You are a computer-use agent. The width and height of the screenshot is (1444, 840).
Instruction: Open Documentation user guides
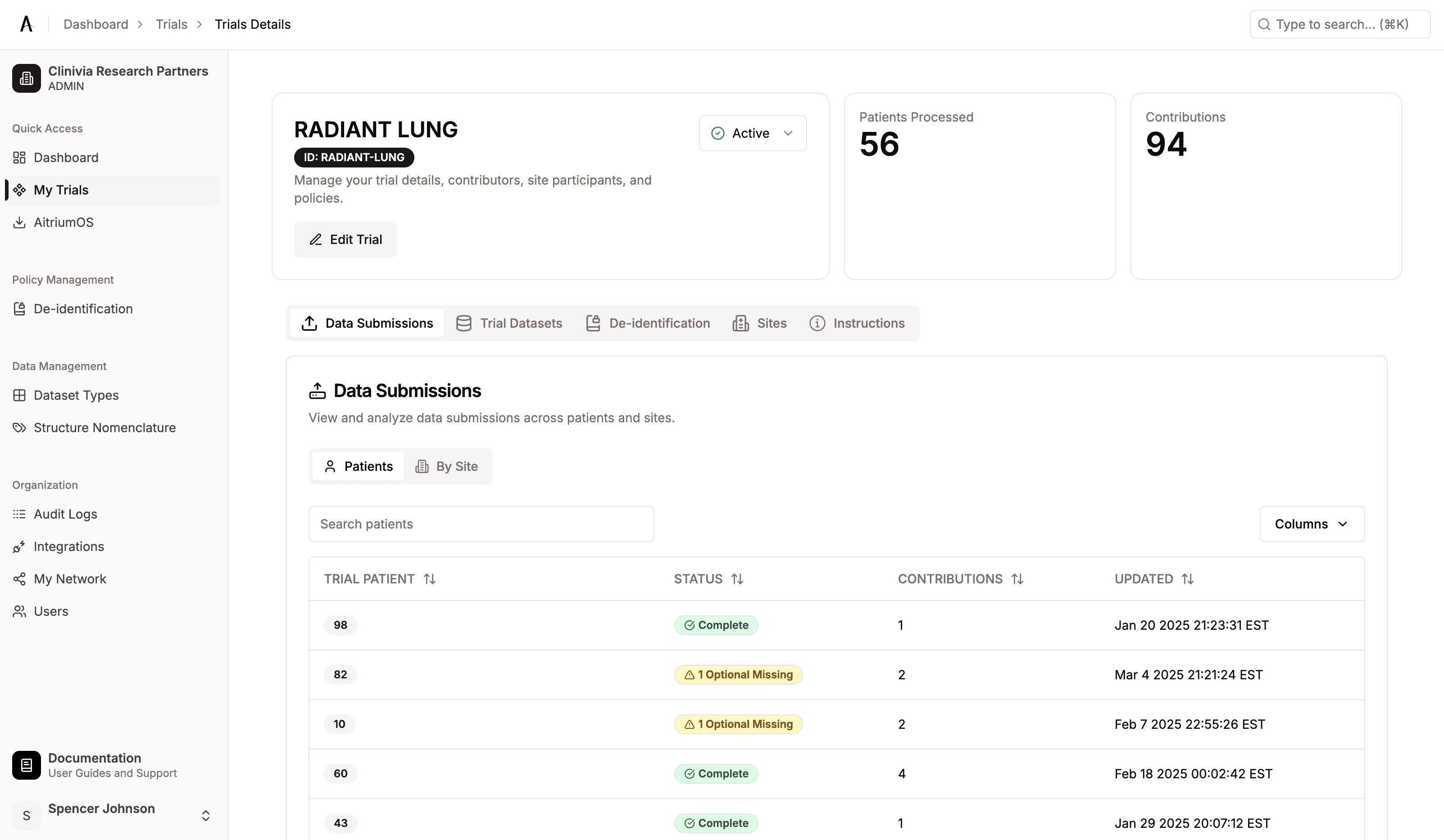point(95,765)
